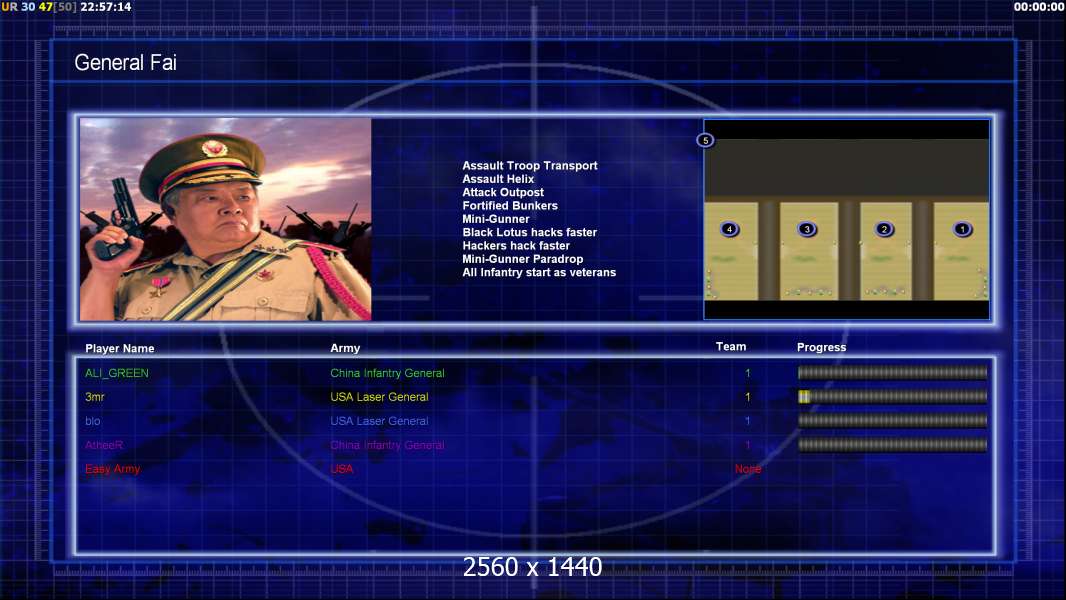Select player name AtheeR

tap(104, 445)
